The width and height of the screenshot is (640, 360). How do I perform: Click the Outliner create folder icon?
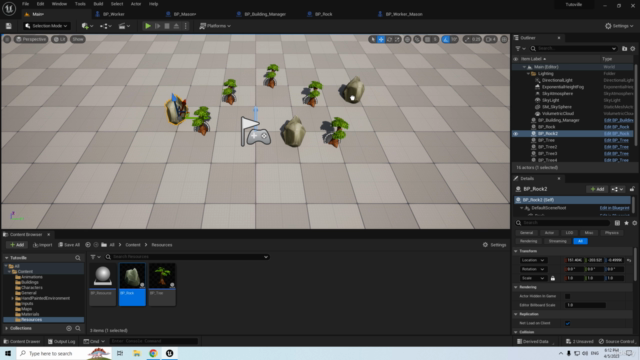pos(624,49)
